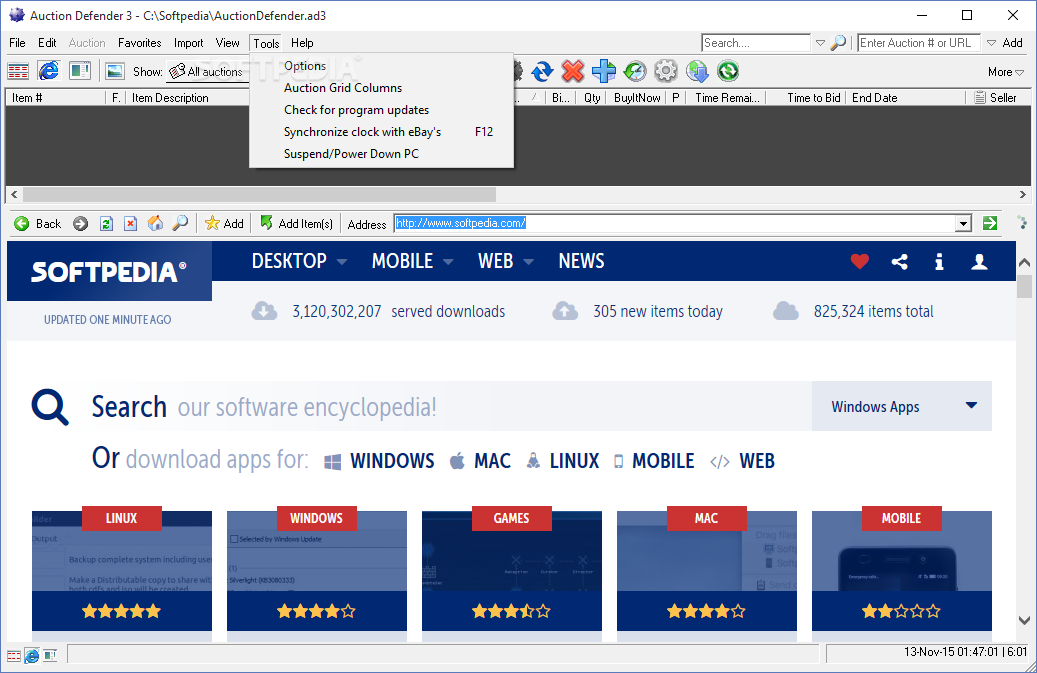Choose Synchronize clock with eBay's

[382, 132]
